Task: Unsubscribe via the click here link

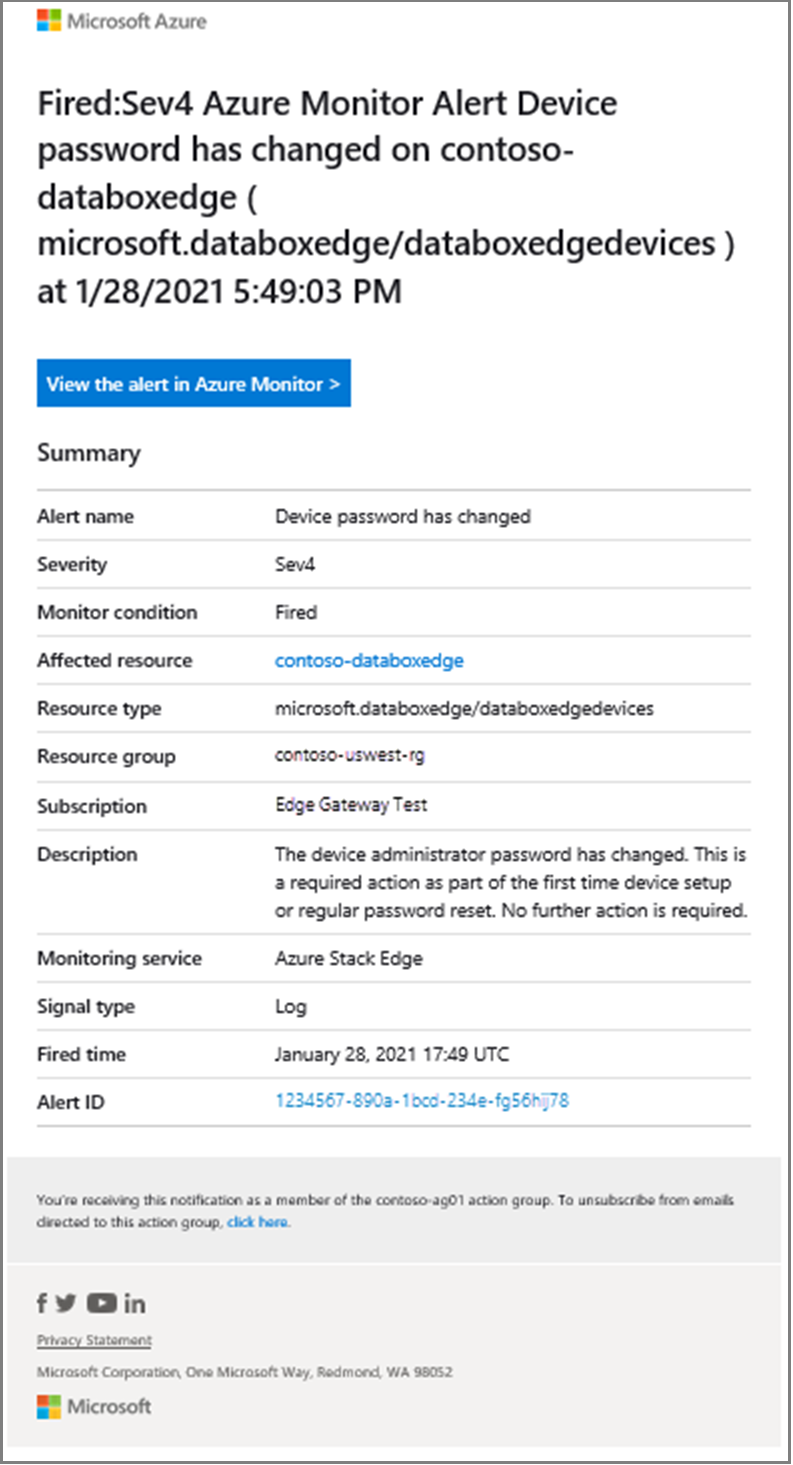Action: [x=257, y=1222]
